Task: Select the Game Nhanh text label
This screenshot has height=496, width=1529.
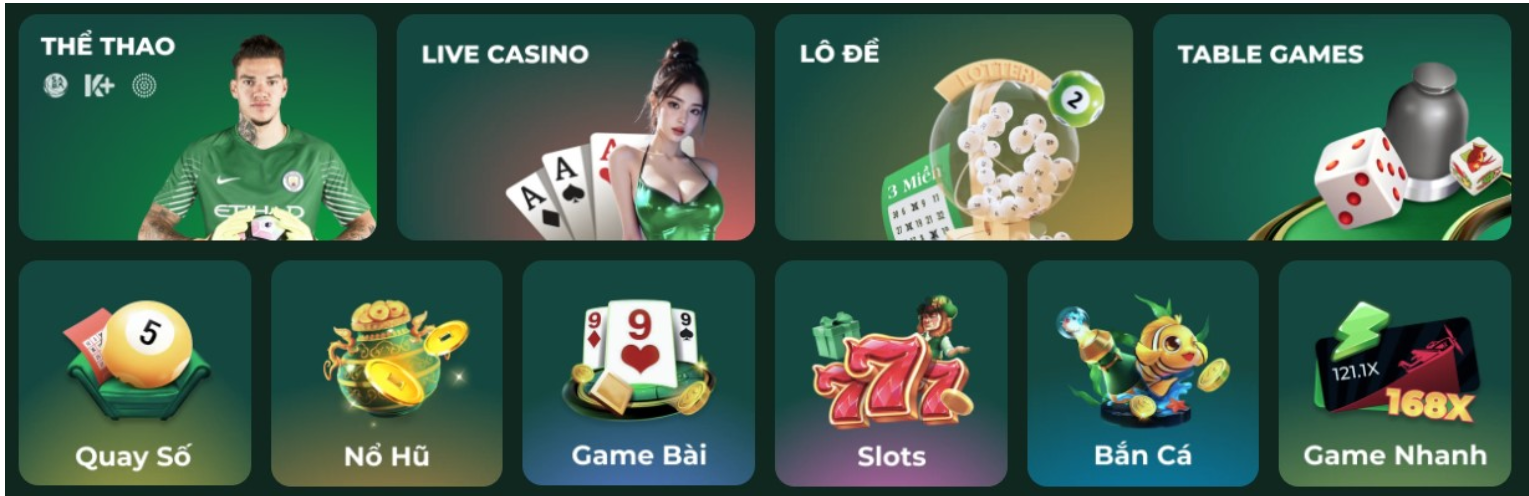Action: [x=1395, y=455]
